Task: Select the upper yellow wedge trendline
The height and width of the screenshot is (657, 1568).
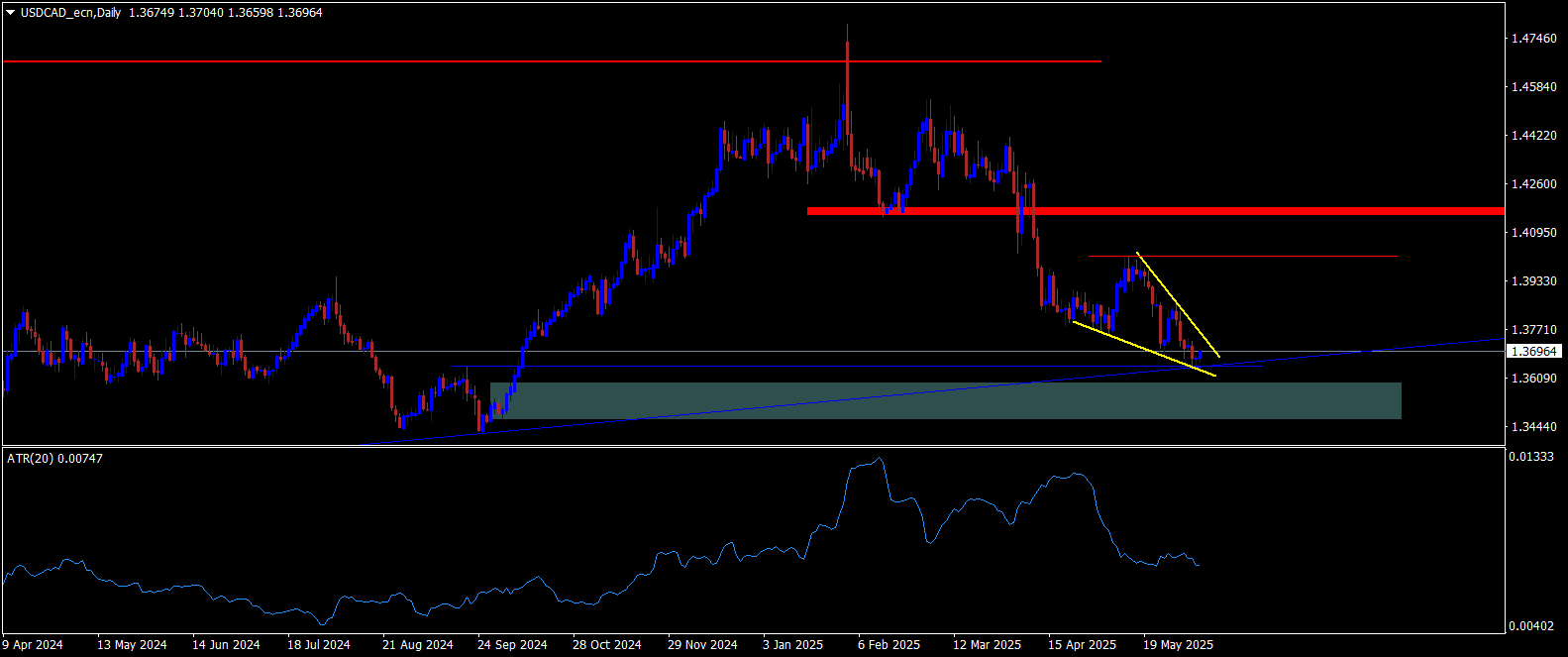Action: click(x=1178, y=303)
